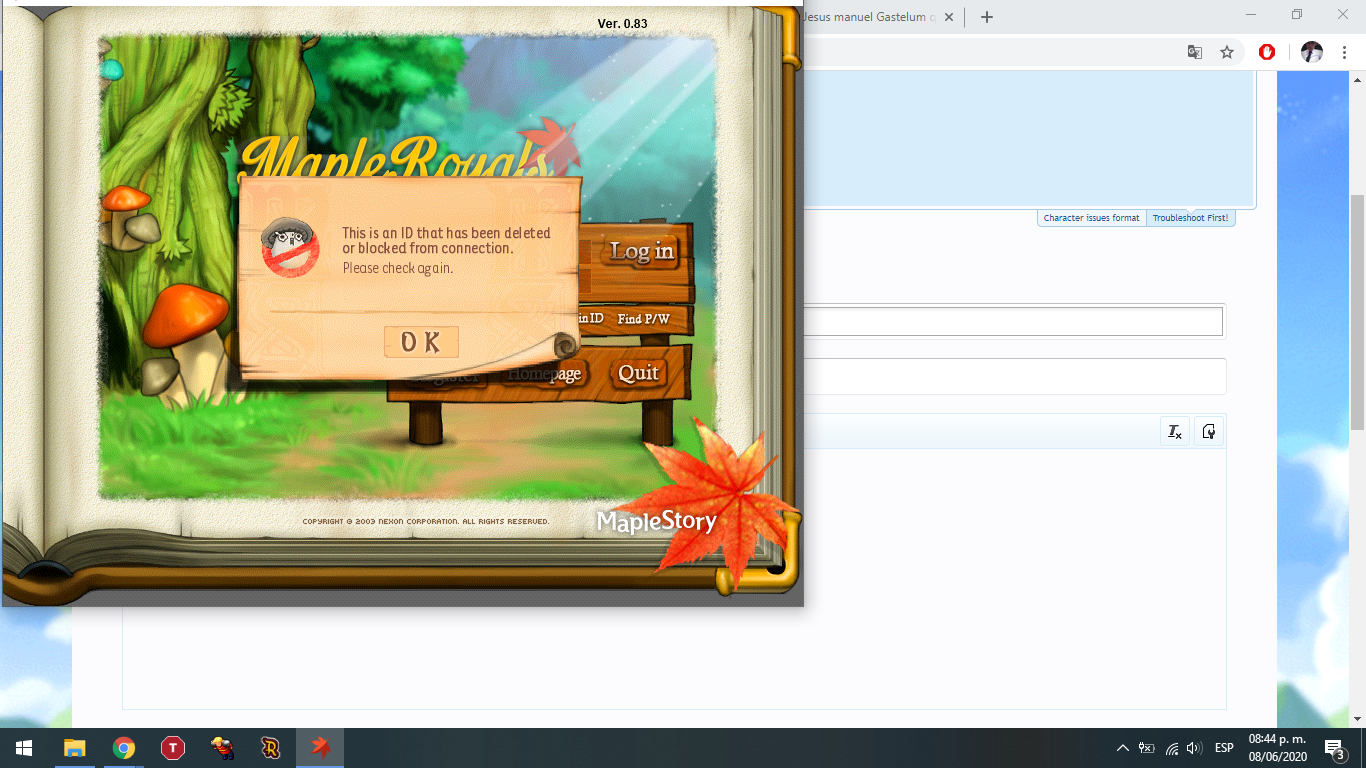Open File Explorer from the taskbar

75,748
